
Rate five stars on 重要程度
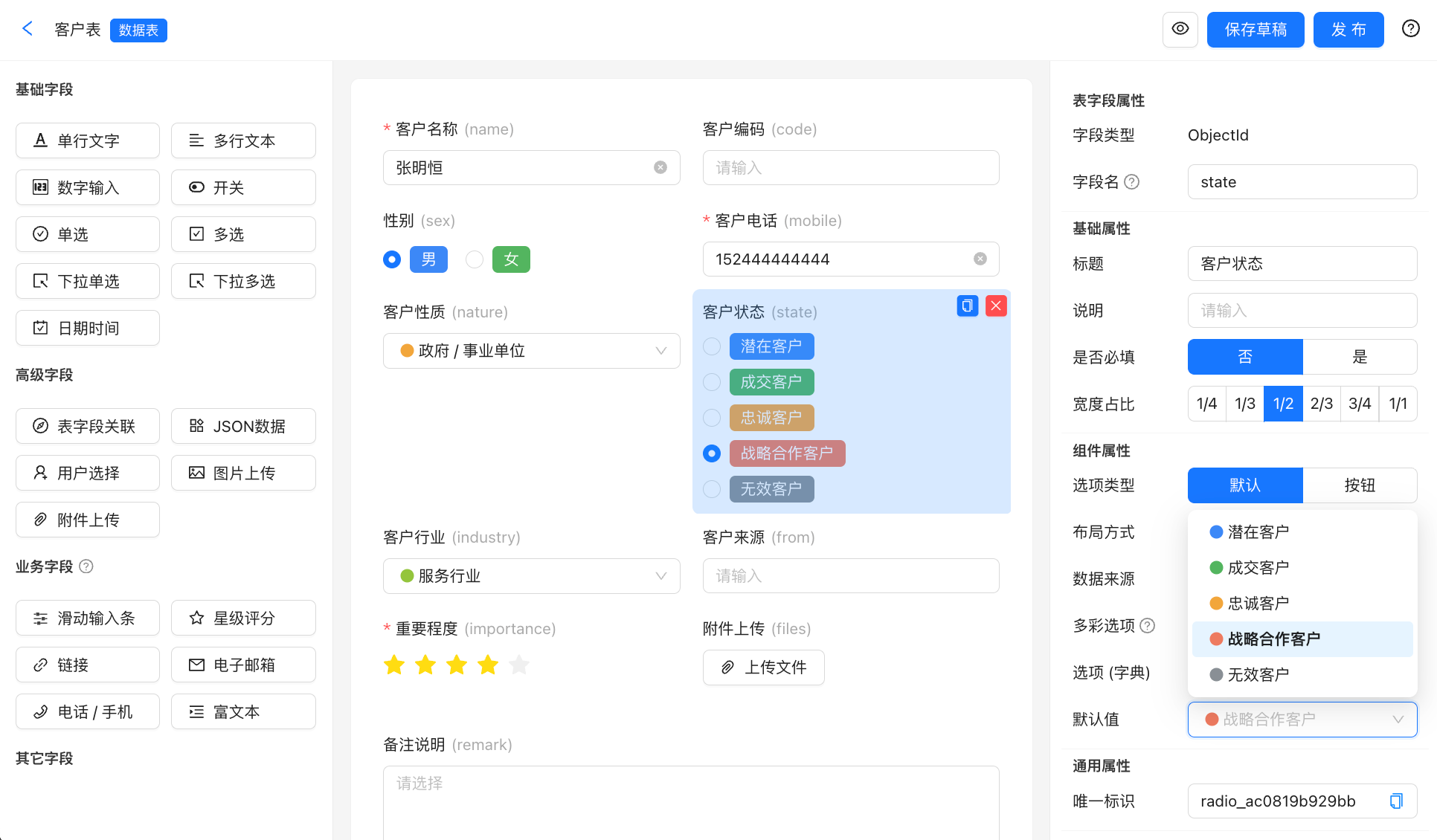pos(518,664)
